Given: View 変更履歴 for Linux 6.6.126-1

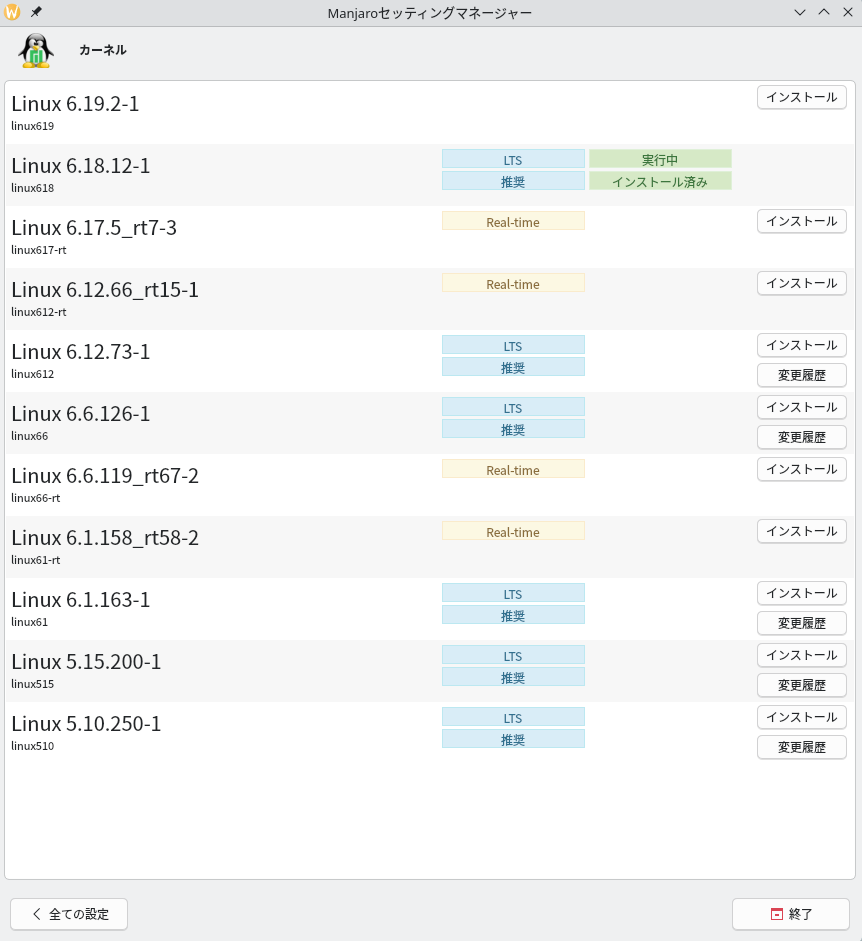Looking at the screenshot, I should point(801,437).
